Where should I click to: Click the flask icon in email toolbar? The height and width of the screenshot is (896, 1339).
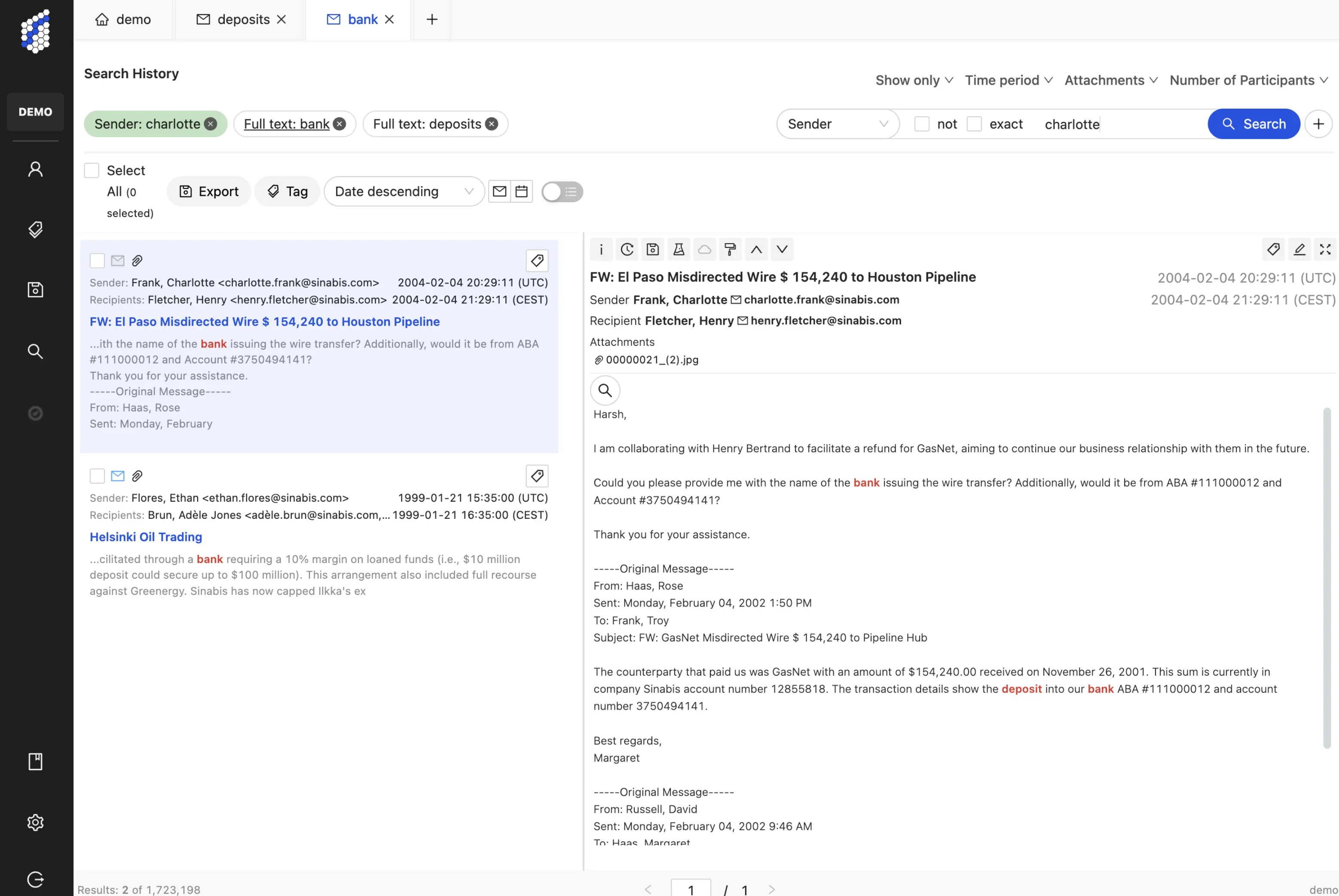679,249
